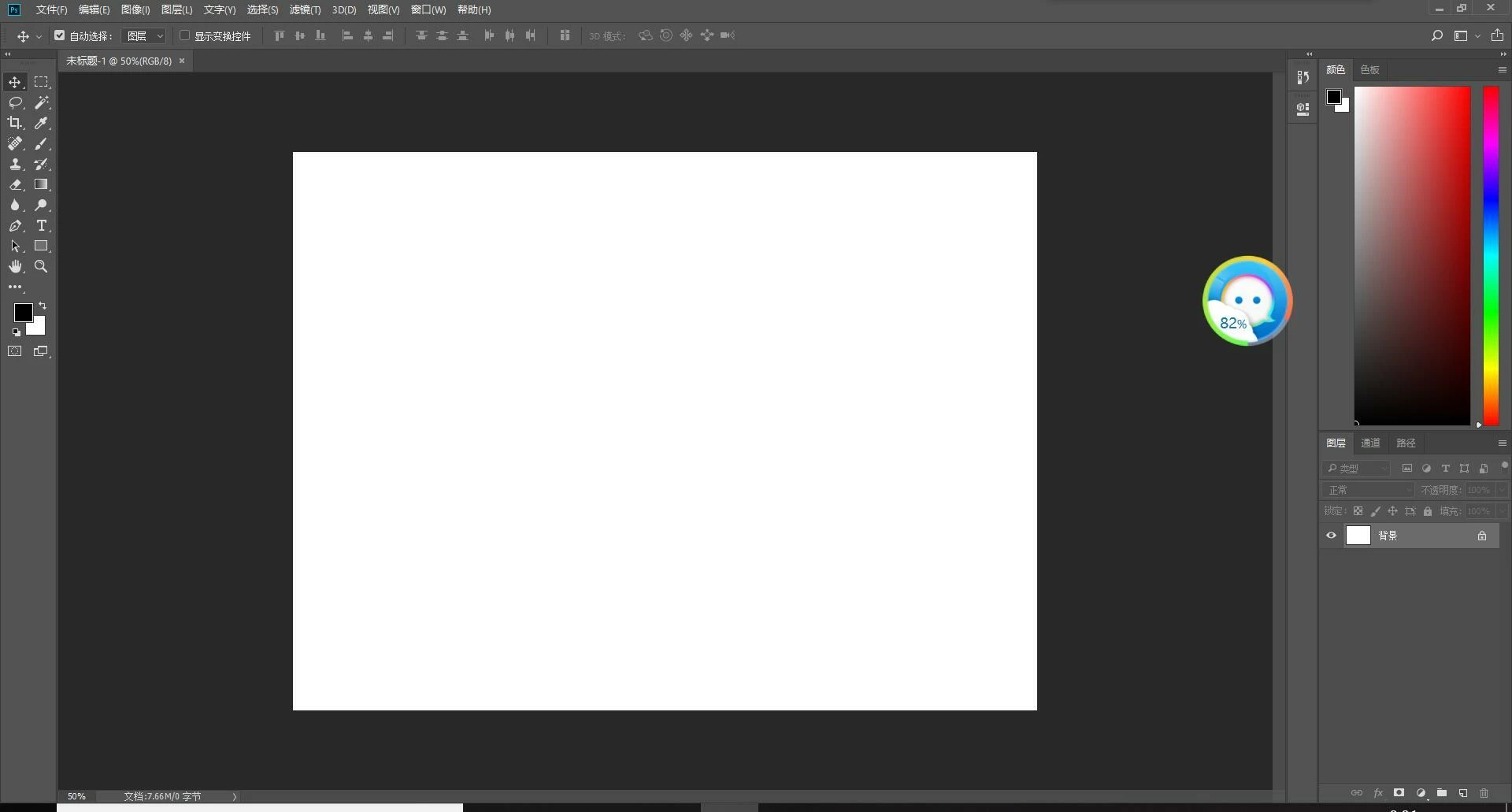Open the 滤镜(T) menu
1512x812 pixels.
click(x=305, y=10)
